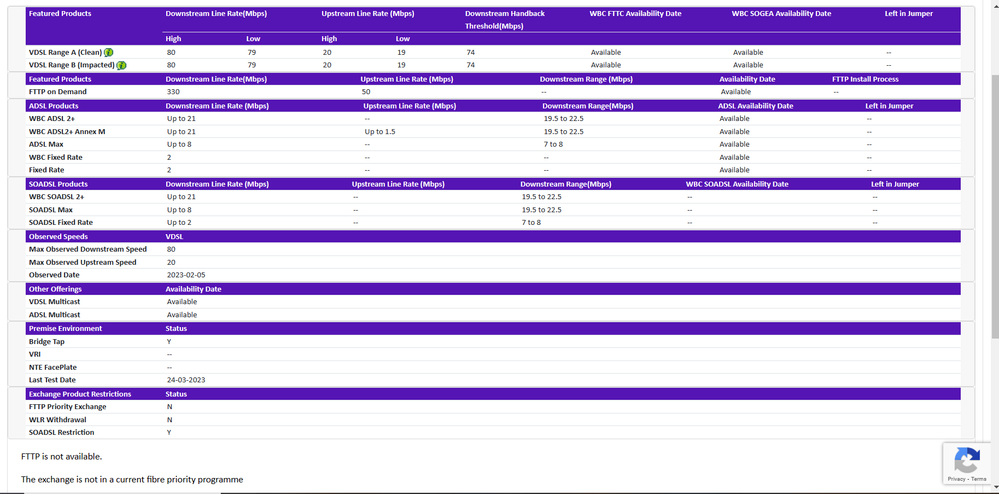
Task: Click ADSL Max downstream range "7 to 8"
Action: (553, 144)
